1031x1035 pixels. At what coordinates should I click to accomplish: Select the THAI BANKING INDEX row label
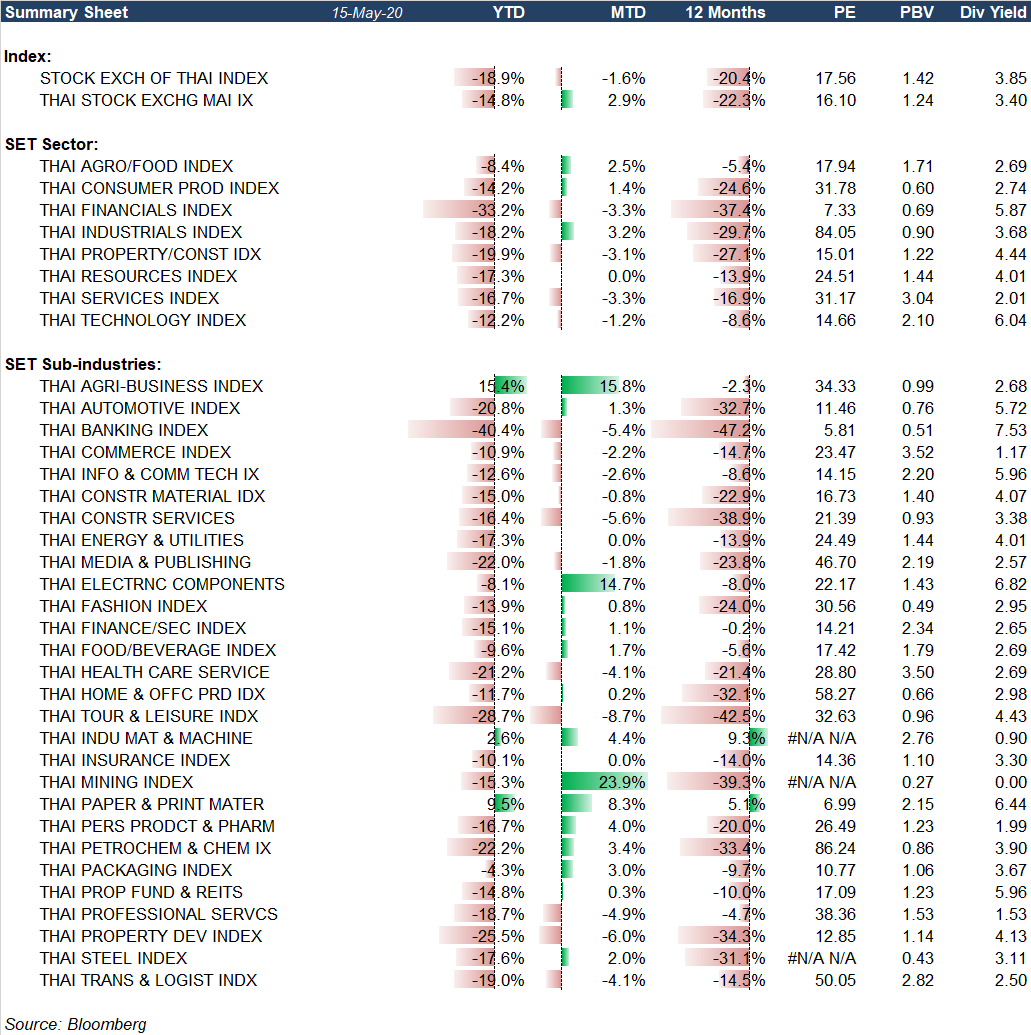(124, 430)
